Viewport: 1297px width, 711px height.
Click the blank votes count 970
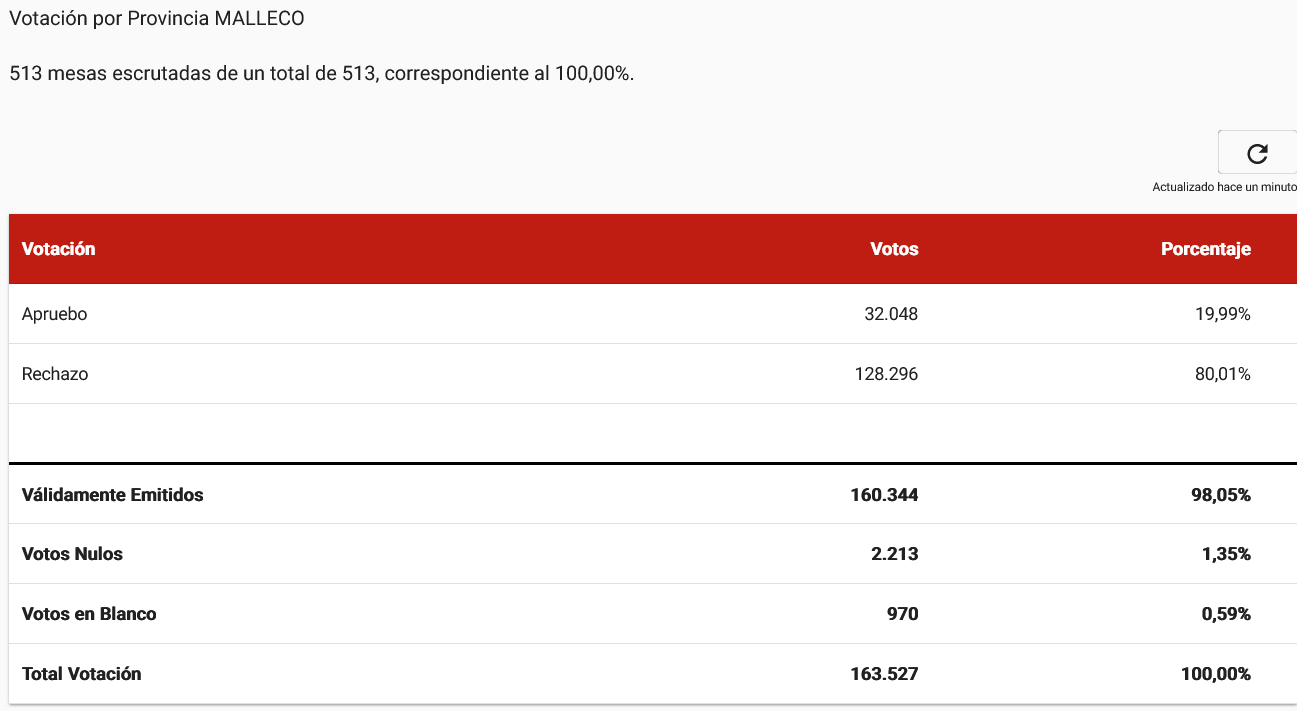[902, 614]
